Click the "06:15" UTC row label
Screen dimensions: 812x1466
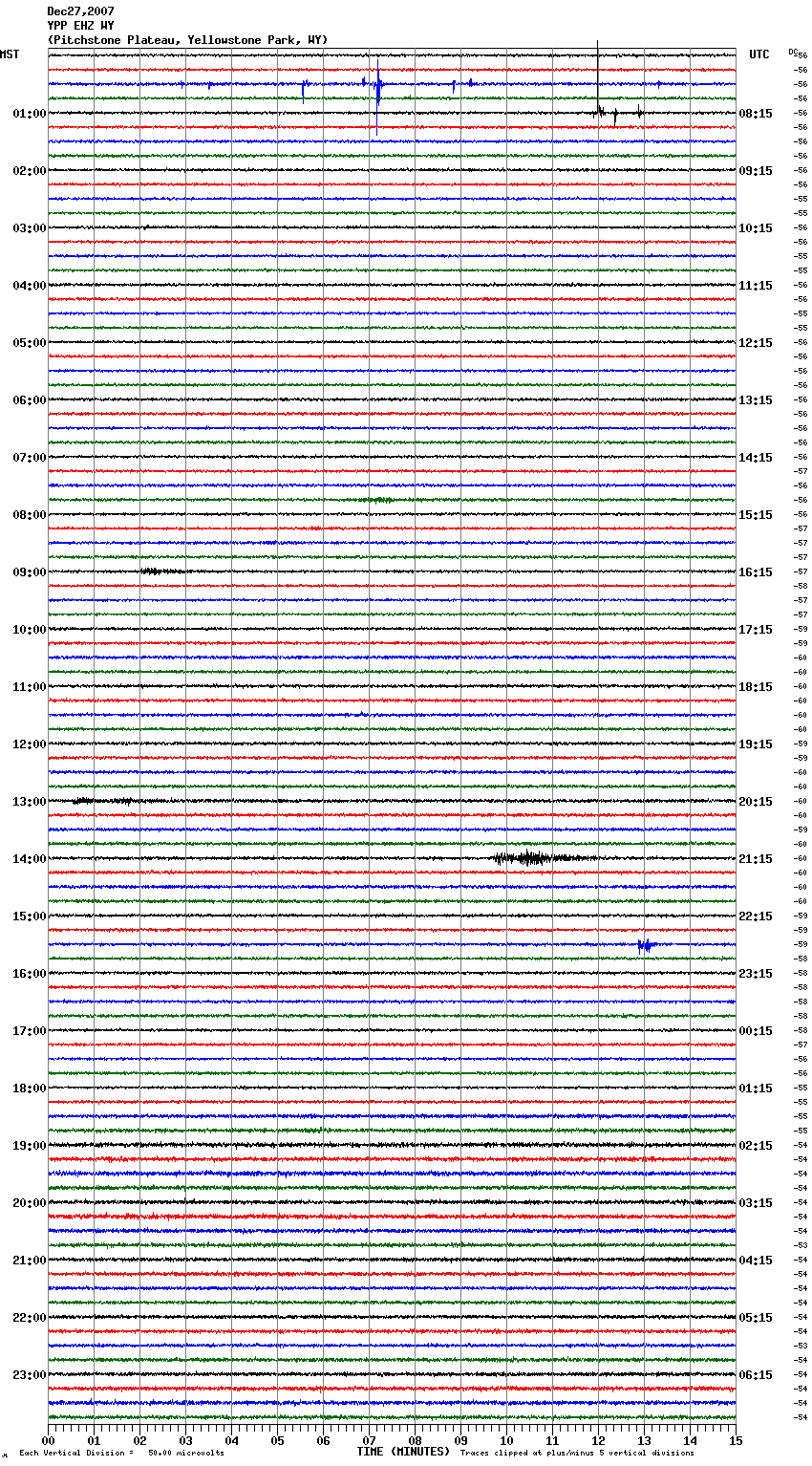pyautogui.click(x=756, y=1375)
